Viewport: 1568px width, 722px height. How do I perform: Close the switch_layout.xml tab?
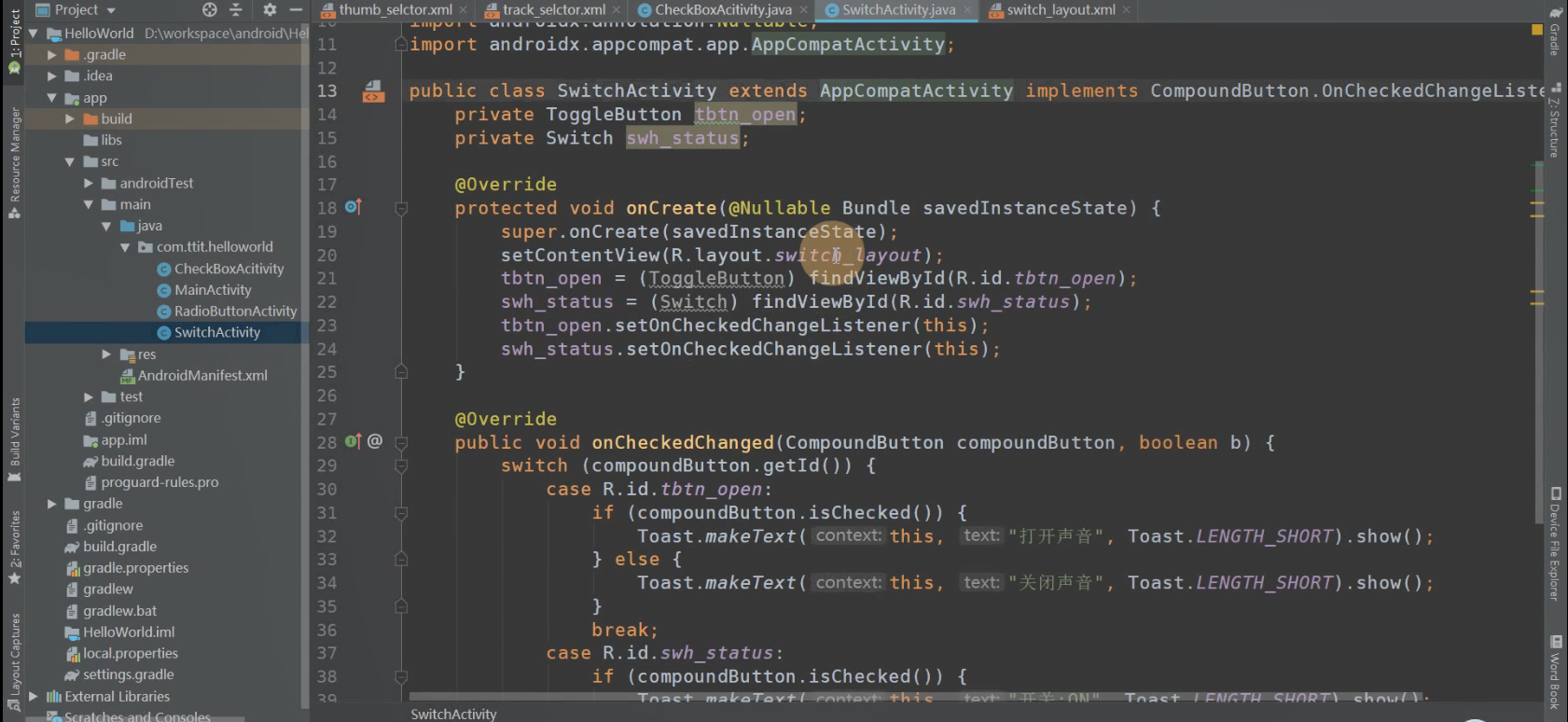click(x=1127, y=9)
